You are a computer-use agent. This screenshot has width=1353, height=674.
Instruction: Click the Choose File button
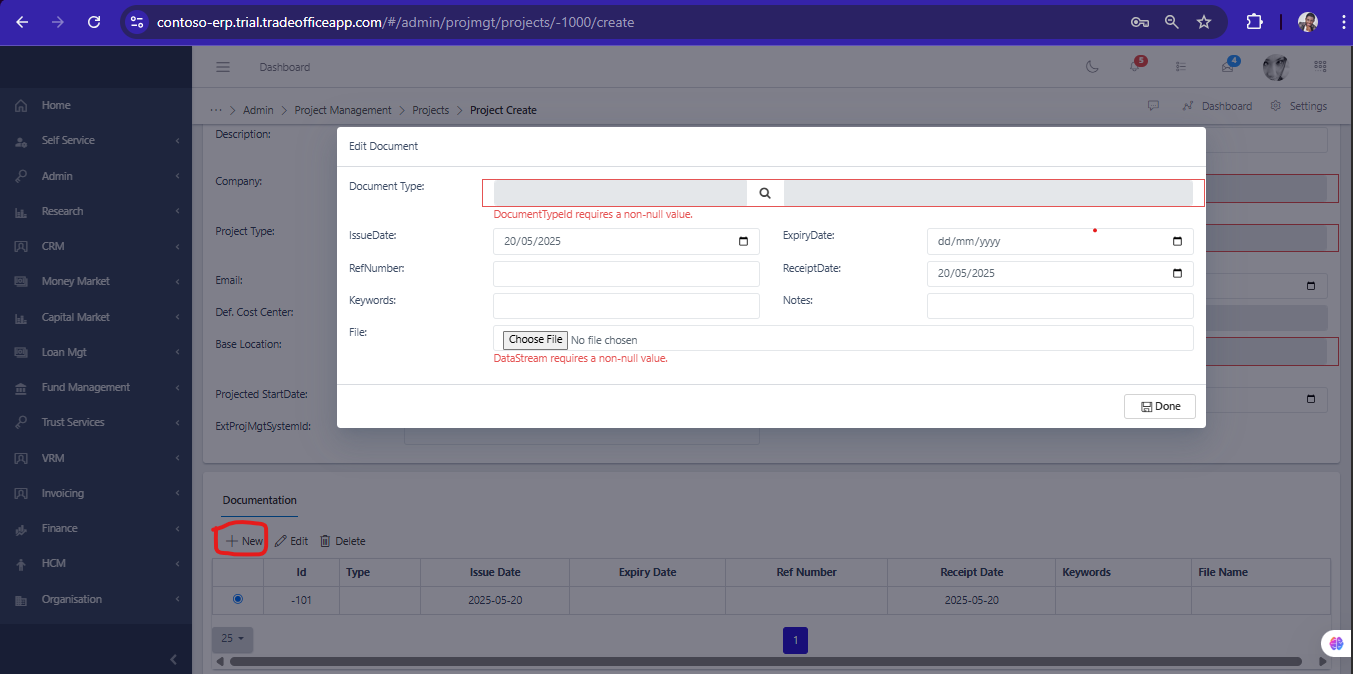[x=535, y=340]
